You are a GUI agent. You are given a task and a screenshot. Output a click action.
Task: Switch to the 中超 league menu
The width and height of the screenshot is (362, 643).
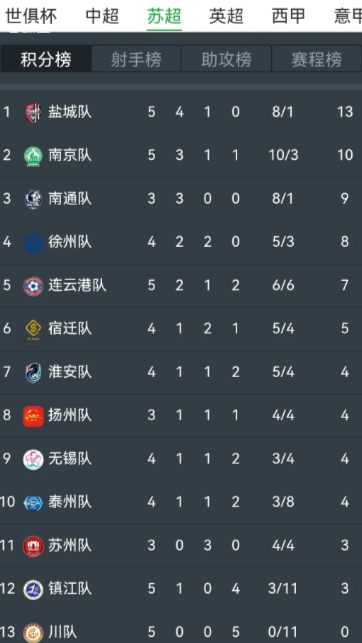click(x=102, y=16)
